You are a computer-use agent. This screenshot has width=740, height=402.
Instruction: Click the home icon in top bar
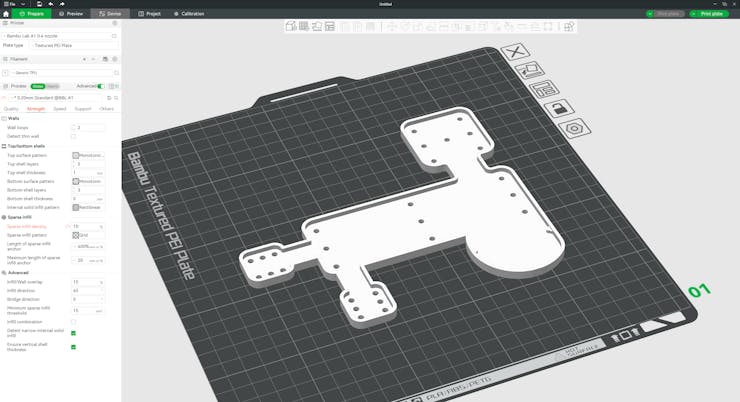point(6,14)
